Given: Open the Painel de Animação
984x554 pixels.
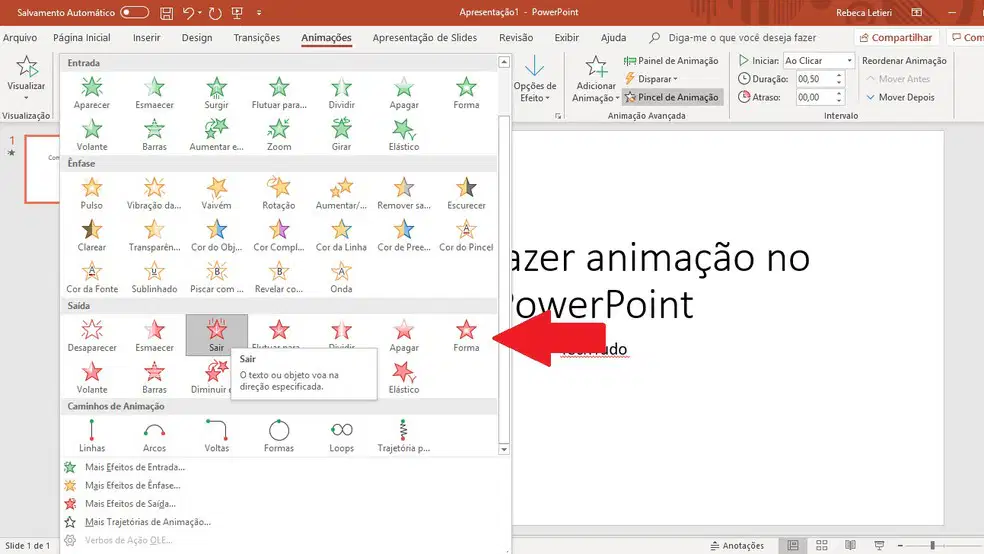Looking at the screenshot, I should [x=671, y=60].
